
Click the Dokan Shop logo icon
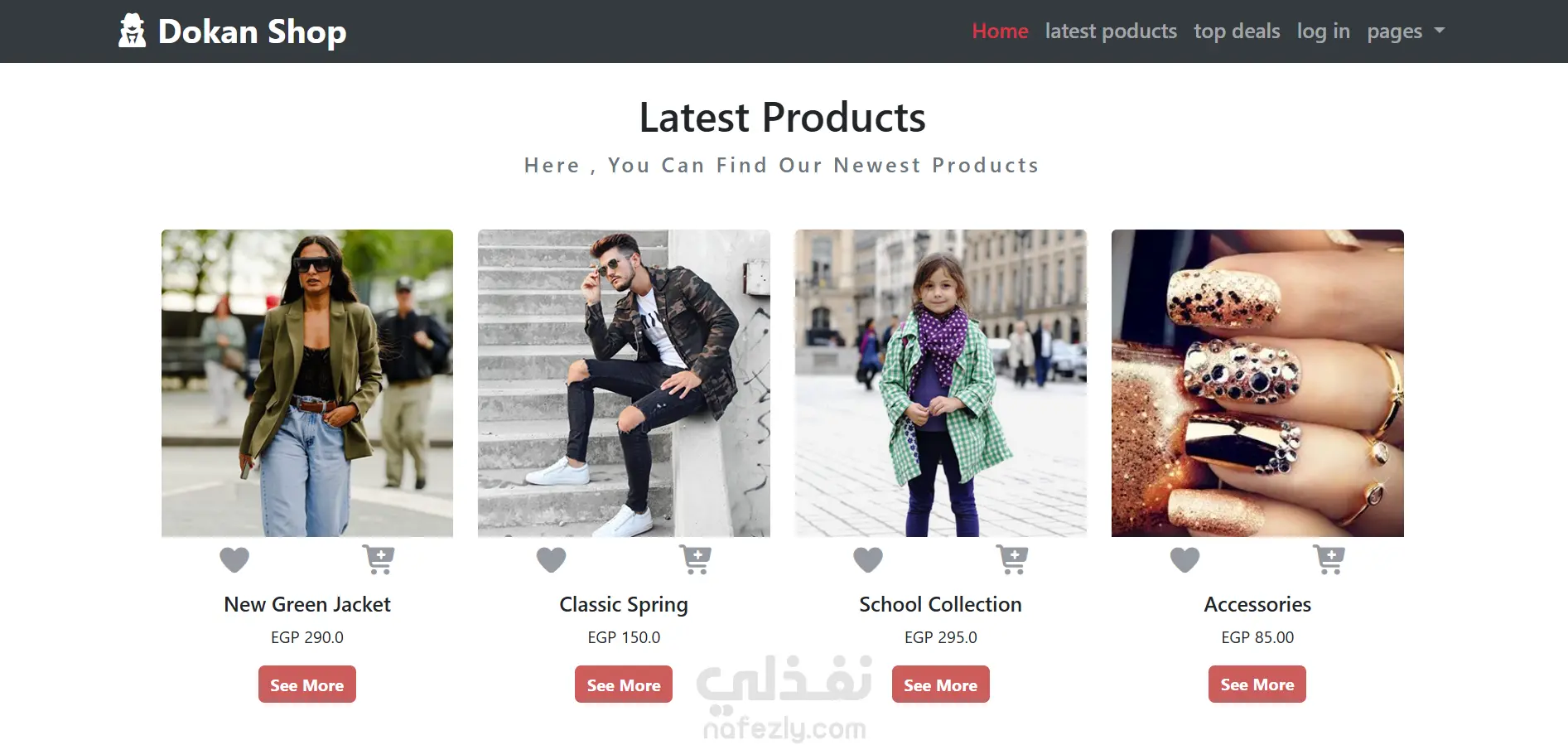(132, 31)
